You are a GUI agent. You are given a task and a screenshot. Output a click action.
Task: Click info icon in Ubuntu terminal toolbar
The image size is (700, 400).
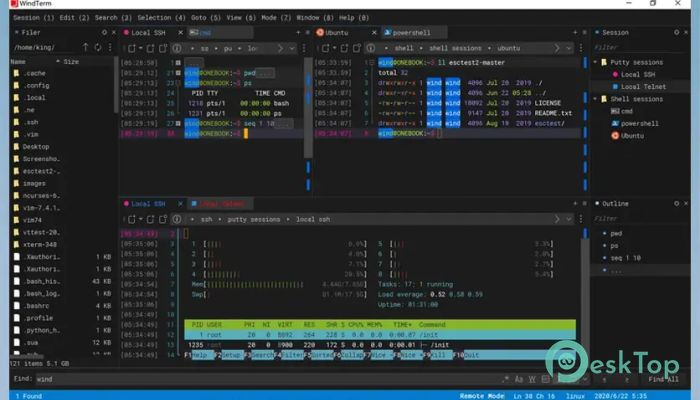371,48
